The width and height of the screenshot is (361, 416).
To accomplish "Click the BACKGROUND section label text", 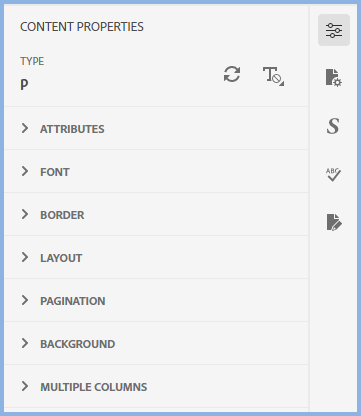I will (78, 344).
